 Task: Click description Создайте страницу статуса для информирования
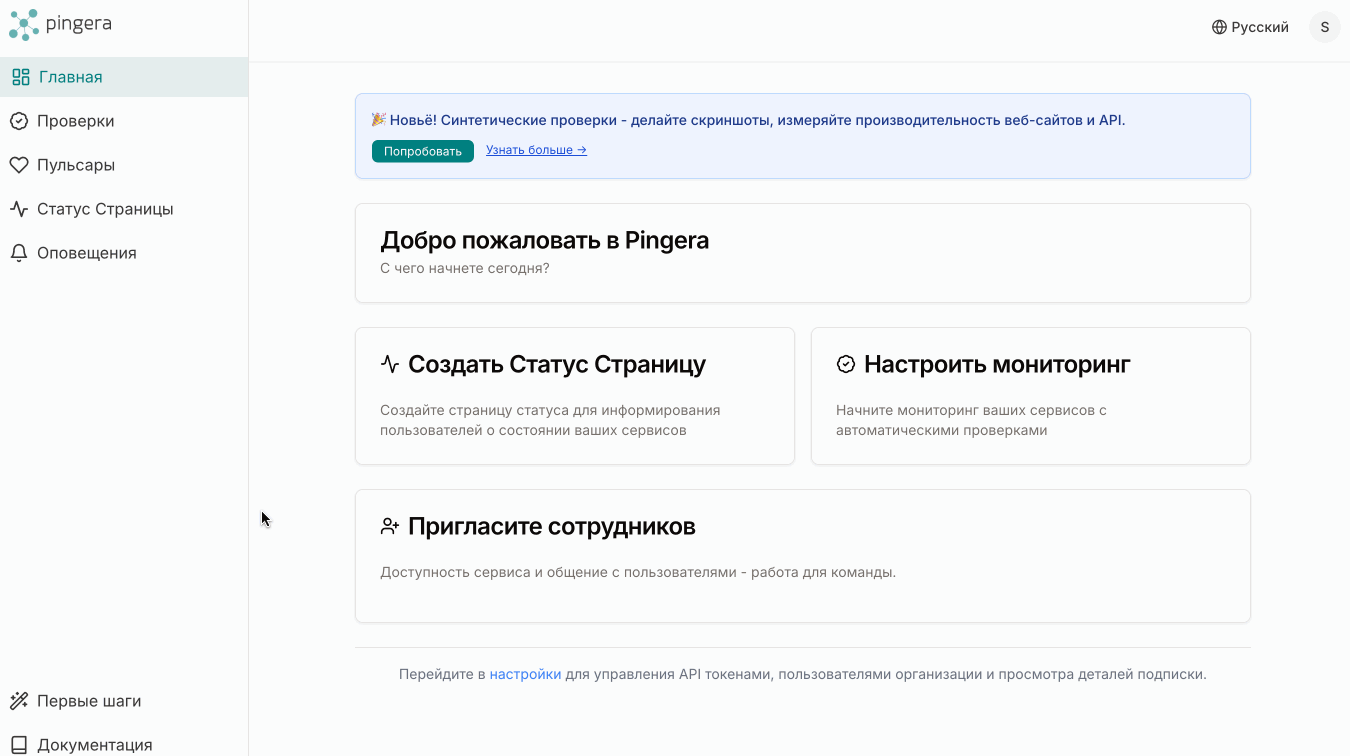point(550,420)
